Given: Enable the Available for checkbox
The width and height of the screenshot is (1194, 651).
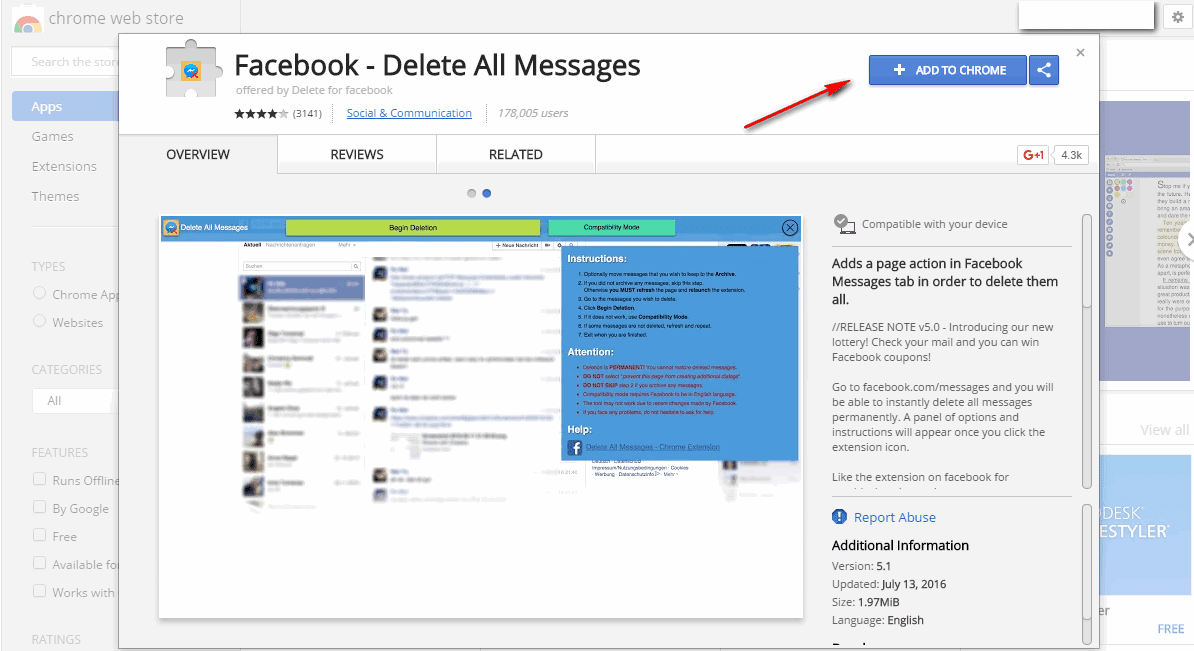Looking at the screenshot, I should pyautogui.click(x=40, y=563).
